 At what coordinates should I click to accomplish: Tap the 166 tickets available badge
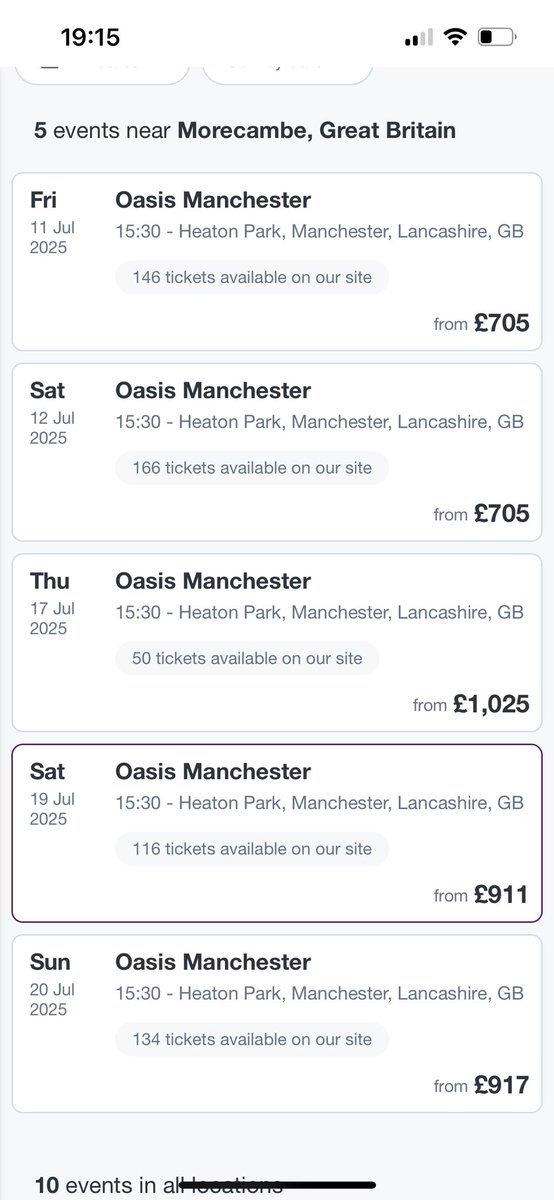click(x=252, y=468)
